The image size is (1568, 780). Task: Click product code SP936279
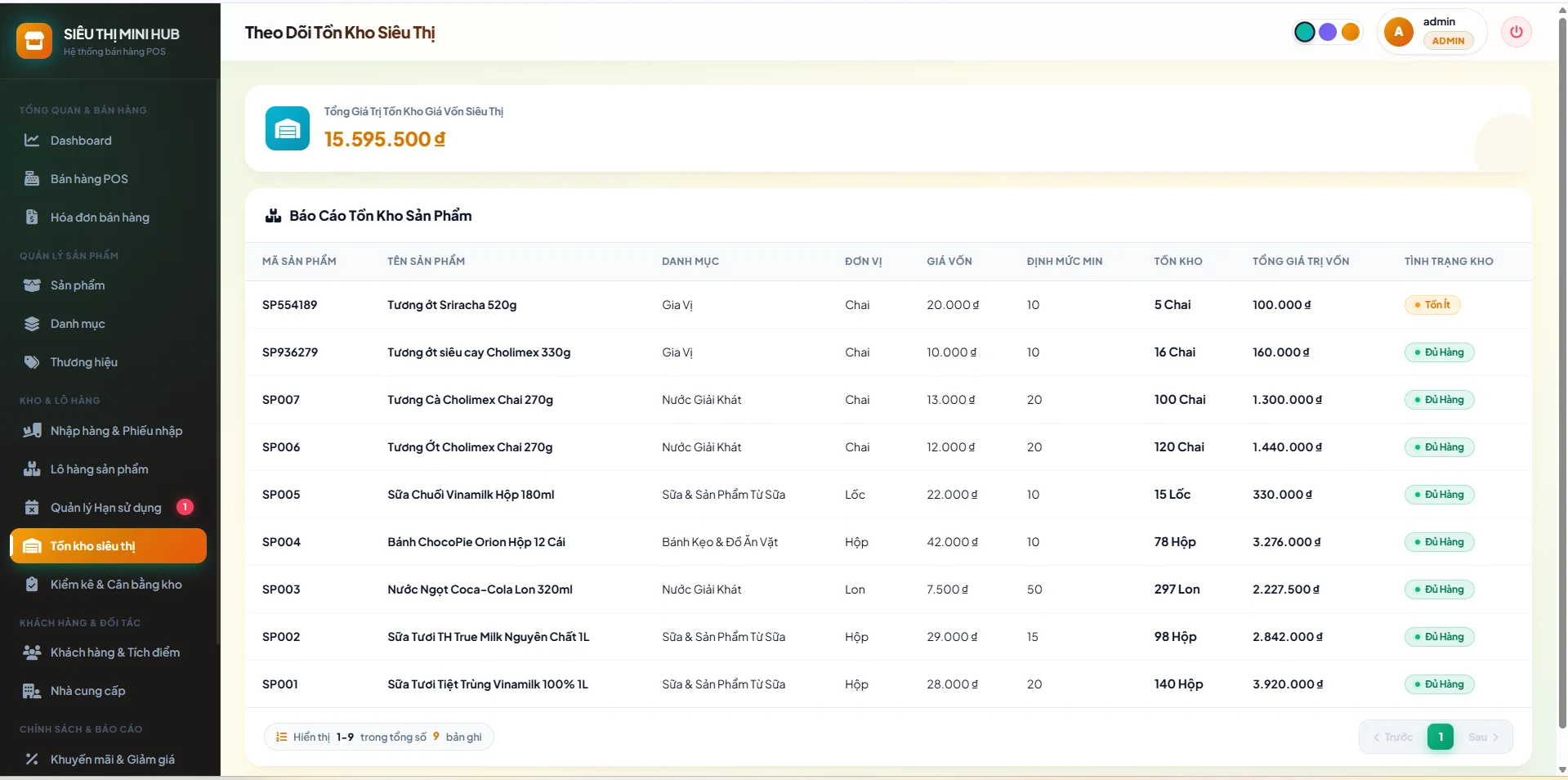pos(290,352)
